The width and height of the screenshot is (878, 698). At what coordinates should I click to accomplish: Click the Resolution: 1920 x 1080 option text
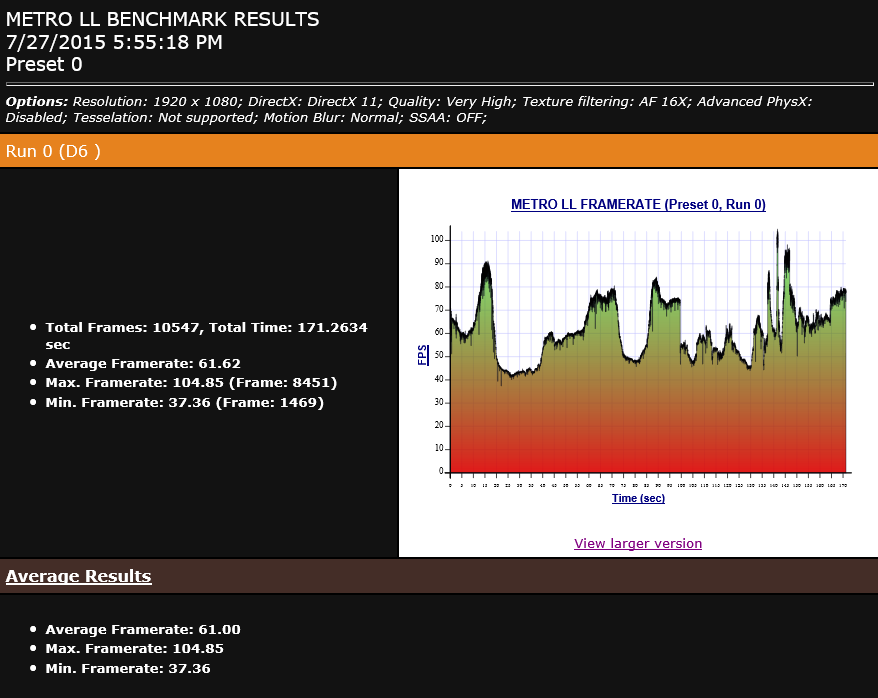157,101
